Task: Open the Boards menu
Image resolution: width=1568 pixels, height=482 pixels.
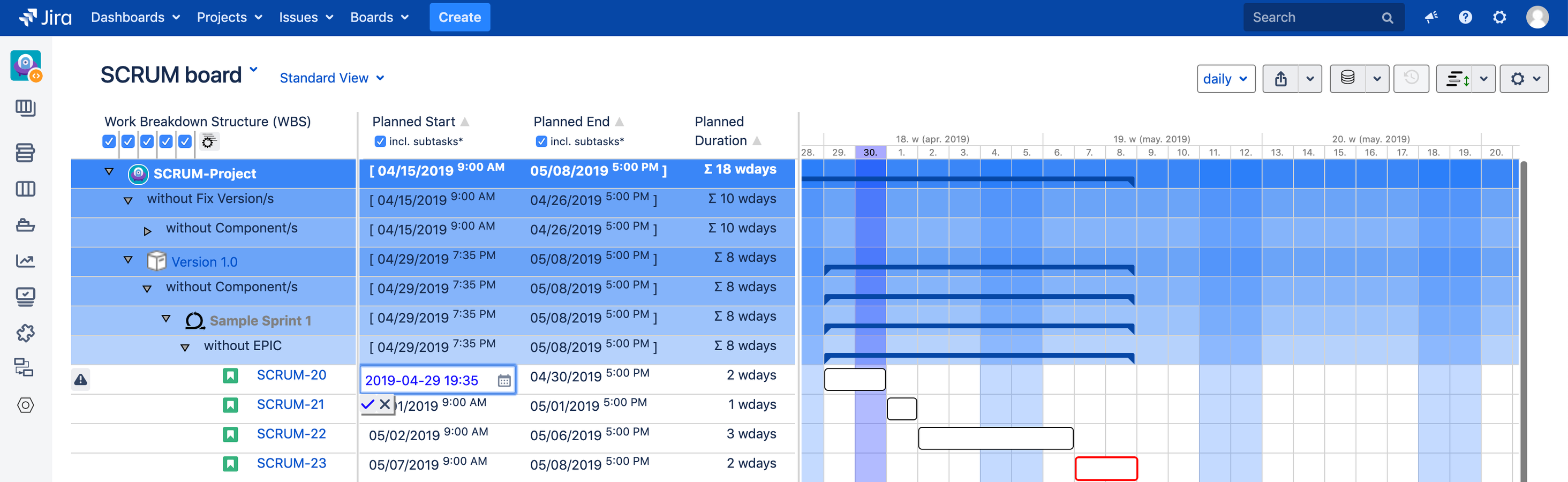Action: point(379,17)
